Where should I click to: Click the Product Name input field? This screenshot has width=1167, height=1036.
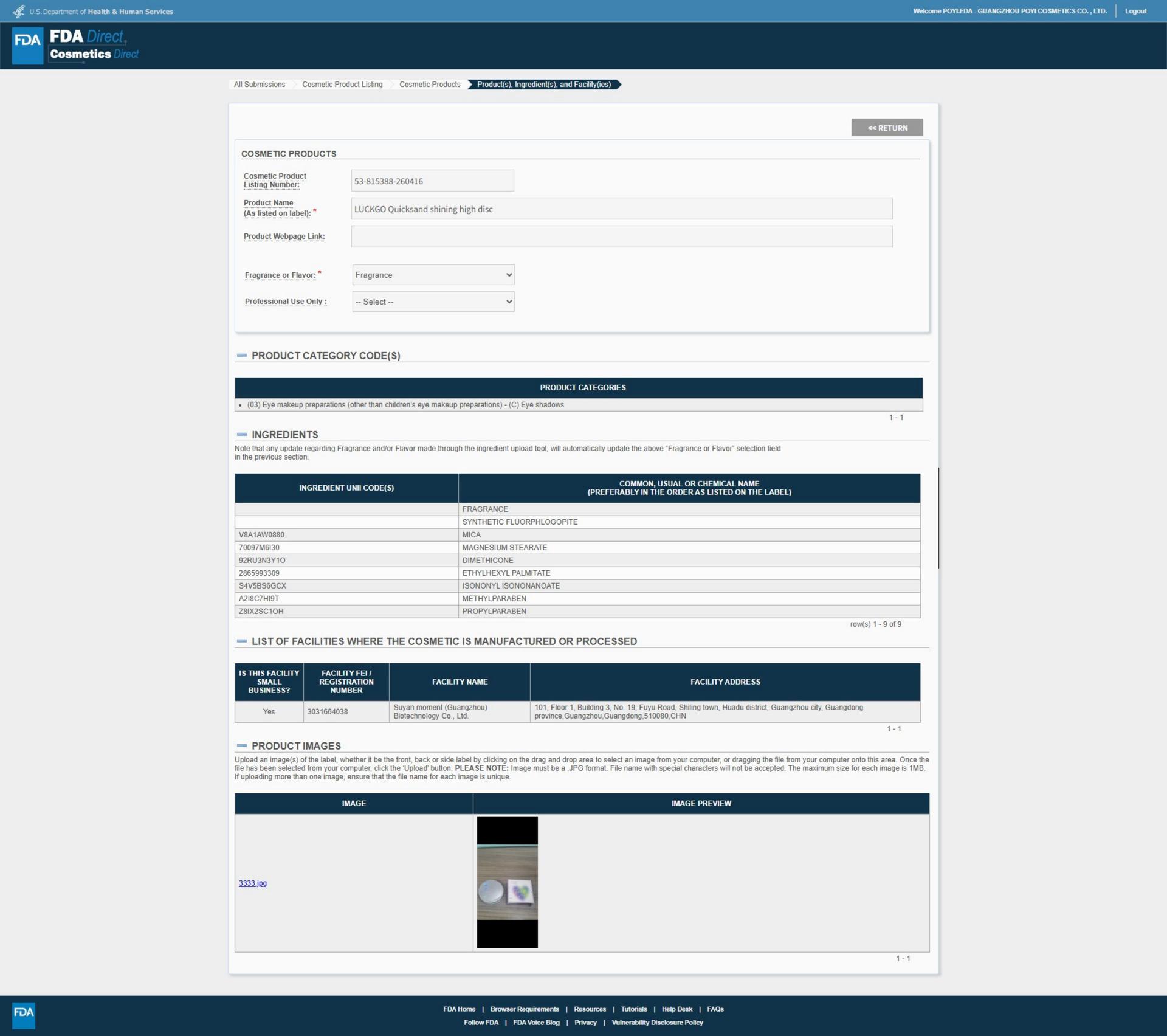(x=621, y=209)
